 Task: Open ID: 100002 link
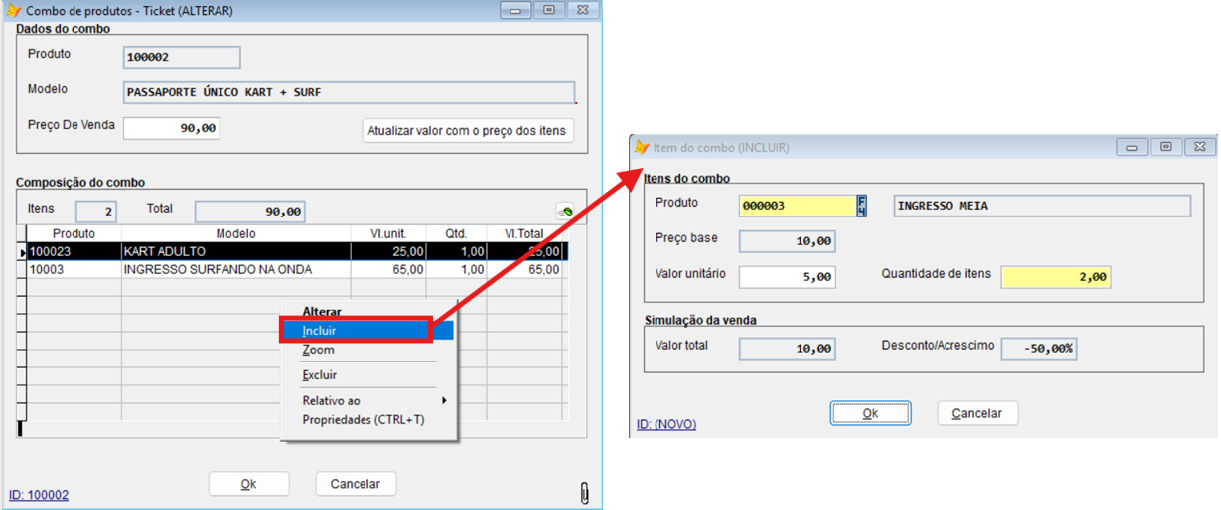[x=39, y=495]
